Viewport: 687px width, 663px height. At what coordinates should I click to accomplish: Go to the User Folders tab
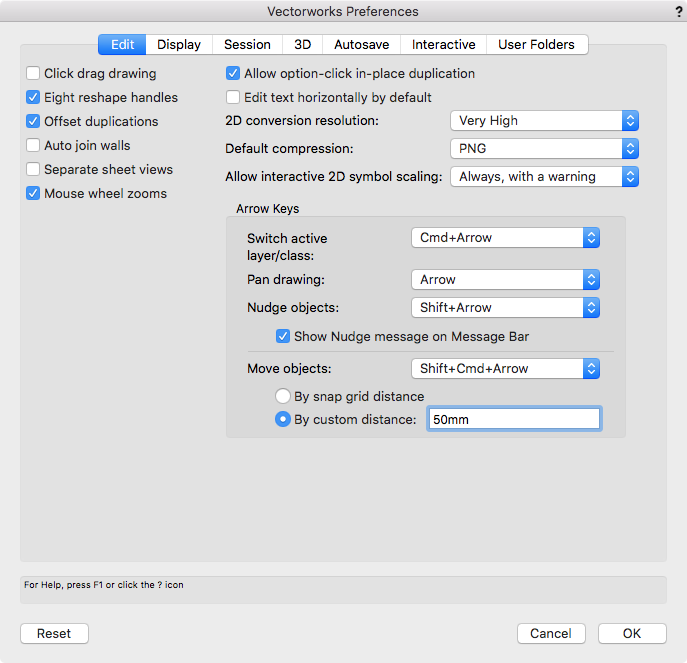tap(536, 44)
